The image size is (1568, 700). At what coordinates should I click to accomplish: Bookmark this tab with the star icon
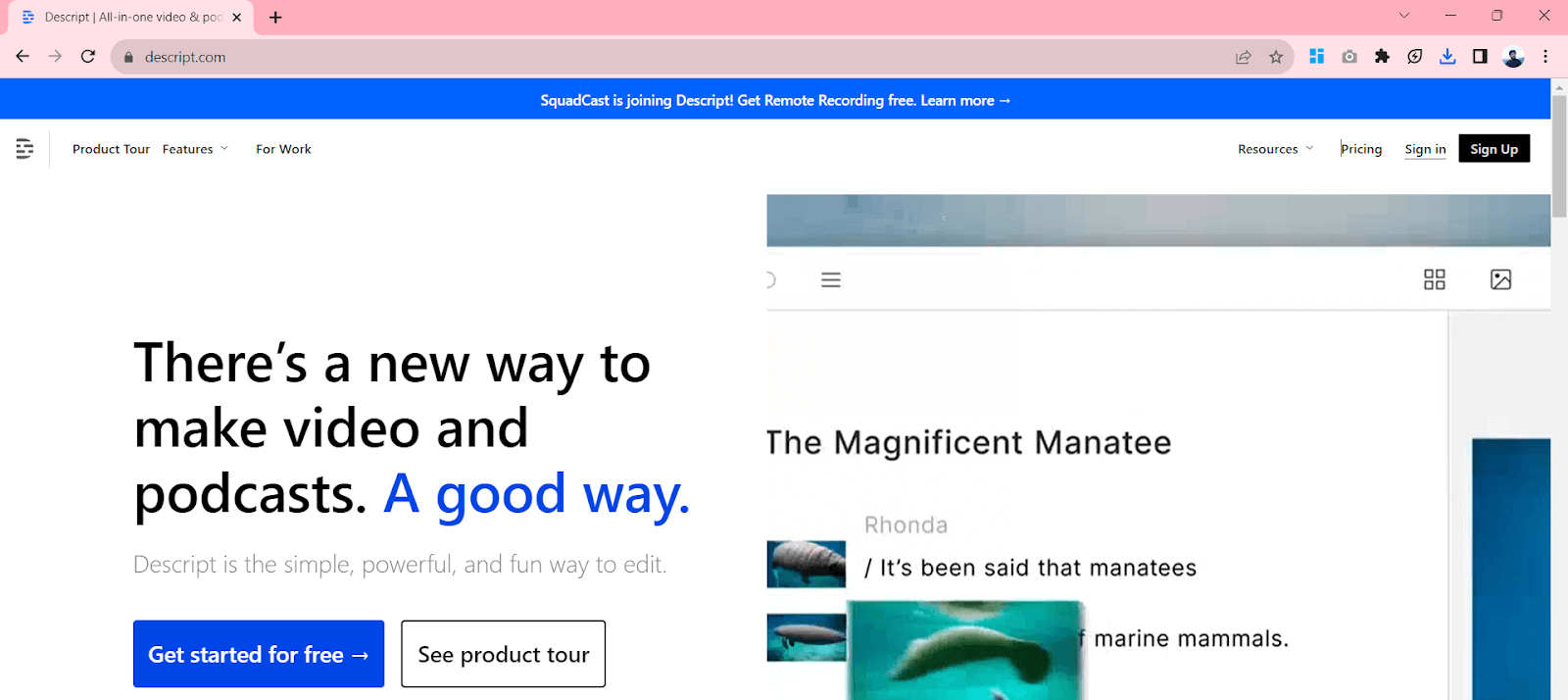[x=1276, y=57]
